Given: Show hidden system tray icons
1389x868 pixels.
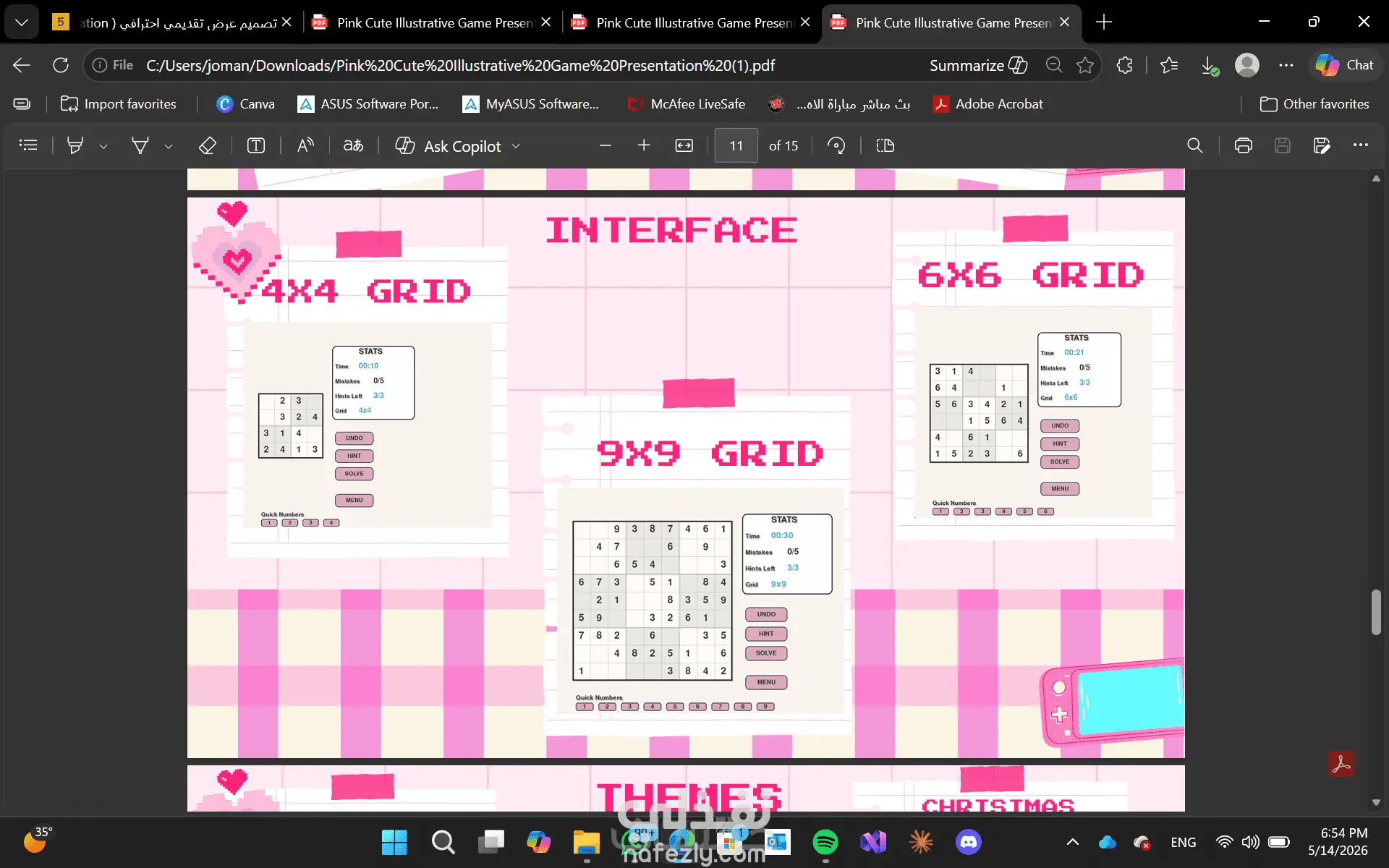Looking at the screenshot, I should point(1073,842).
